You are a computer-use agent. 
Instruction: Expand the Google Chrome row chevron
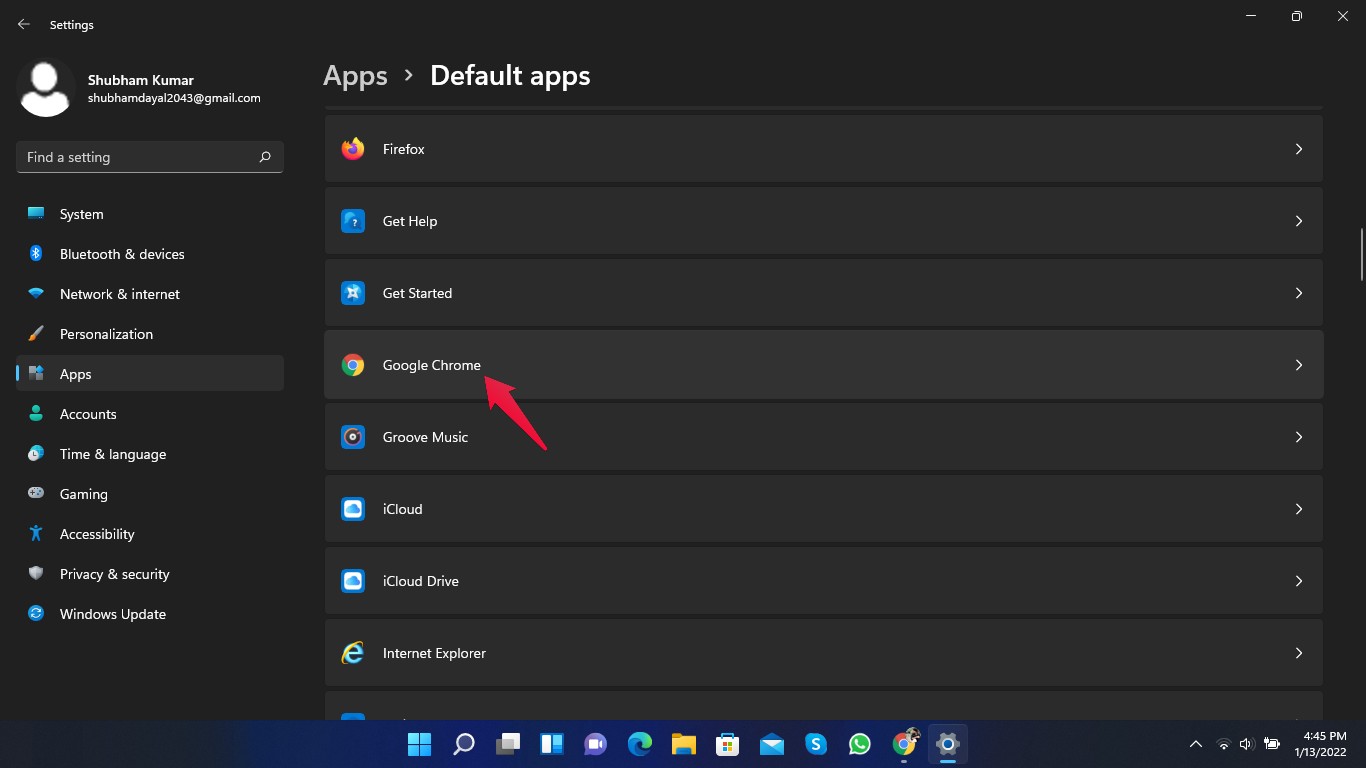(x=1298, y=365)
